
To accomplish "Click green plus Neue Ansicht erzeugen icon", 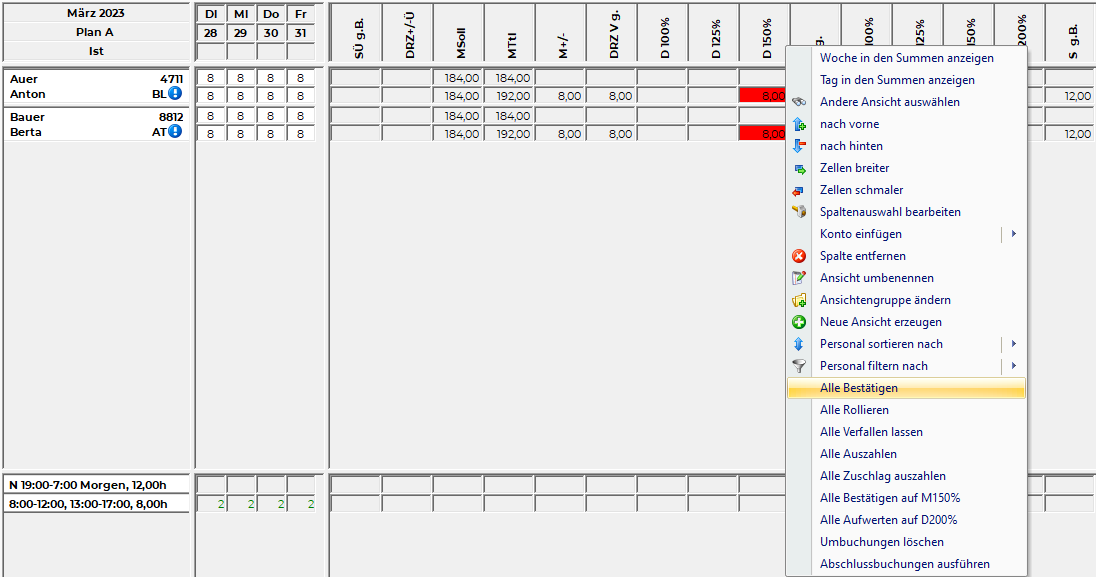I will click(x=799, y=322).
